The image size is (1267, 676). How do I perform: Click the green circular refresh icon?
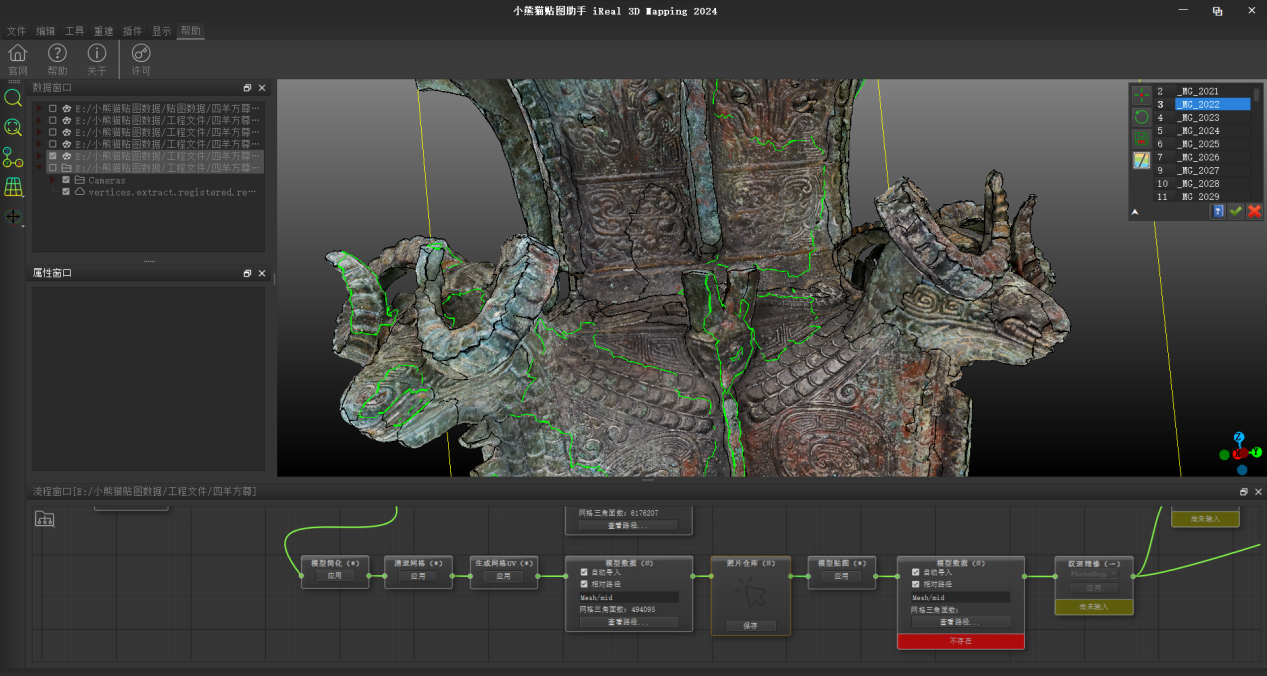coord(1141,117)
